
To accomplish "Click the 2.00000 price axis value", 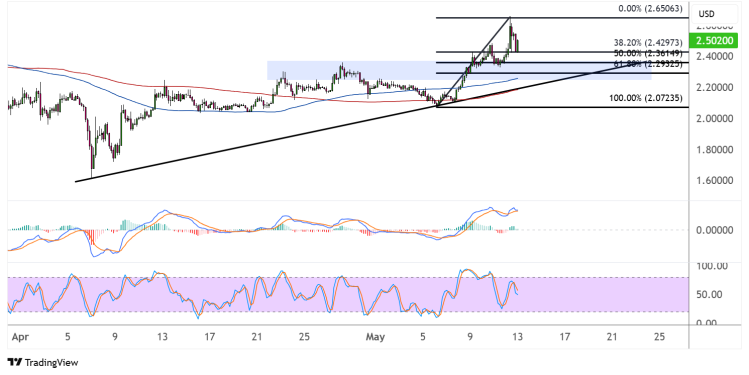I will pos(715,118).
